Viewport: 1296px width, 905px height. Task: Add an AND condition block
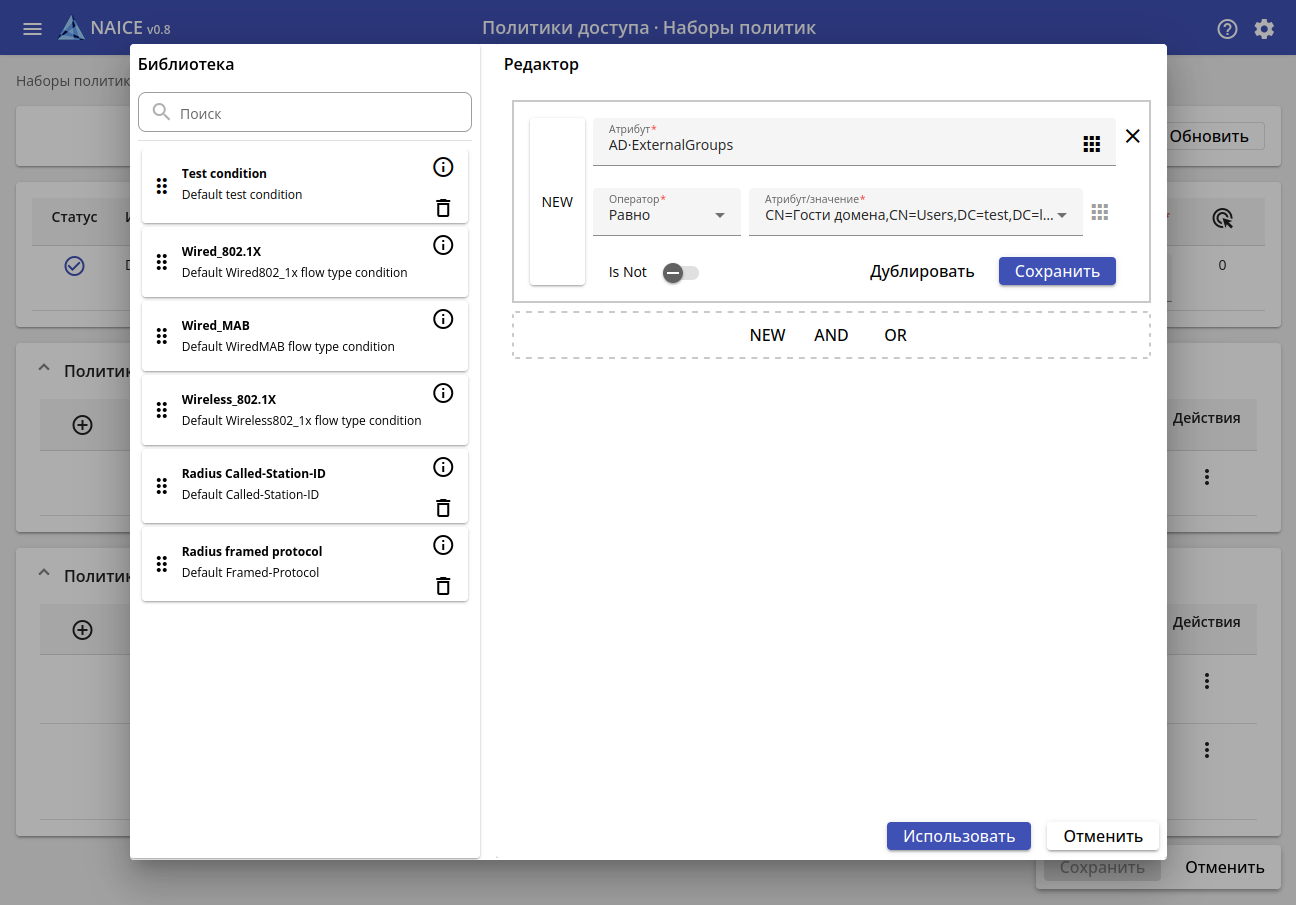pyautogui.click(x=831, y=335)
